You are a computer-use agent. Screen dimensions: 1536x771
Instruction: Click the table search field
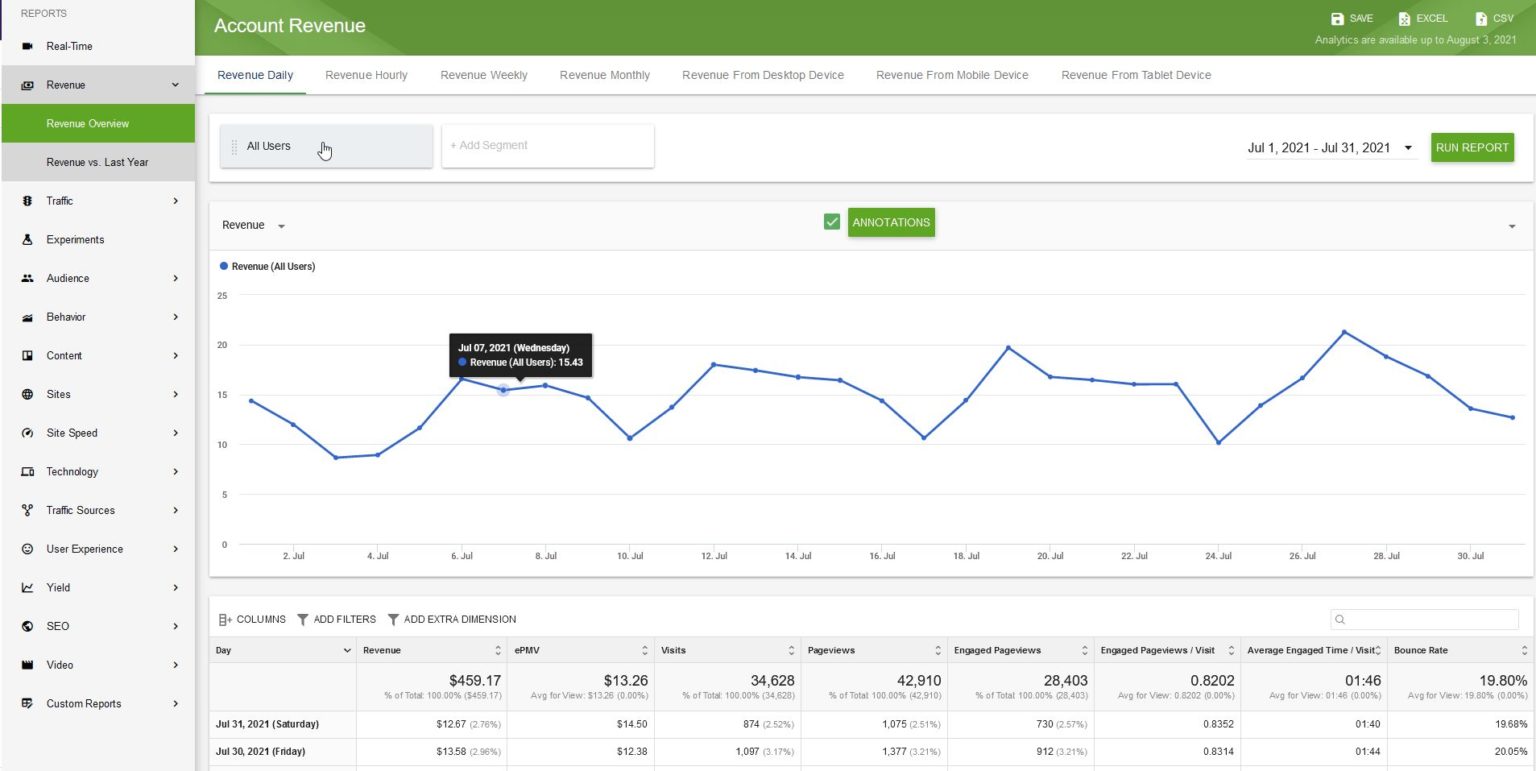[x=1424, y=619]
